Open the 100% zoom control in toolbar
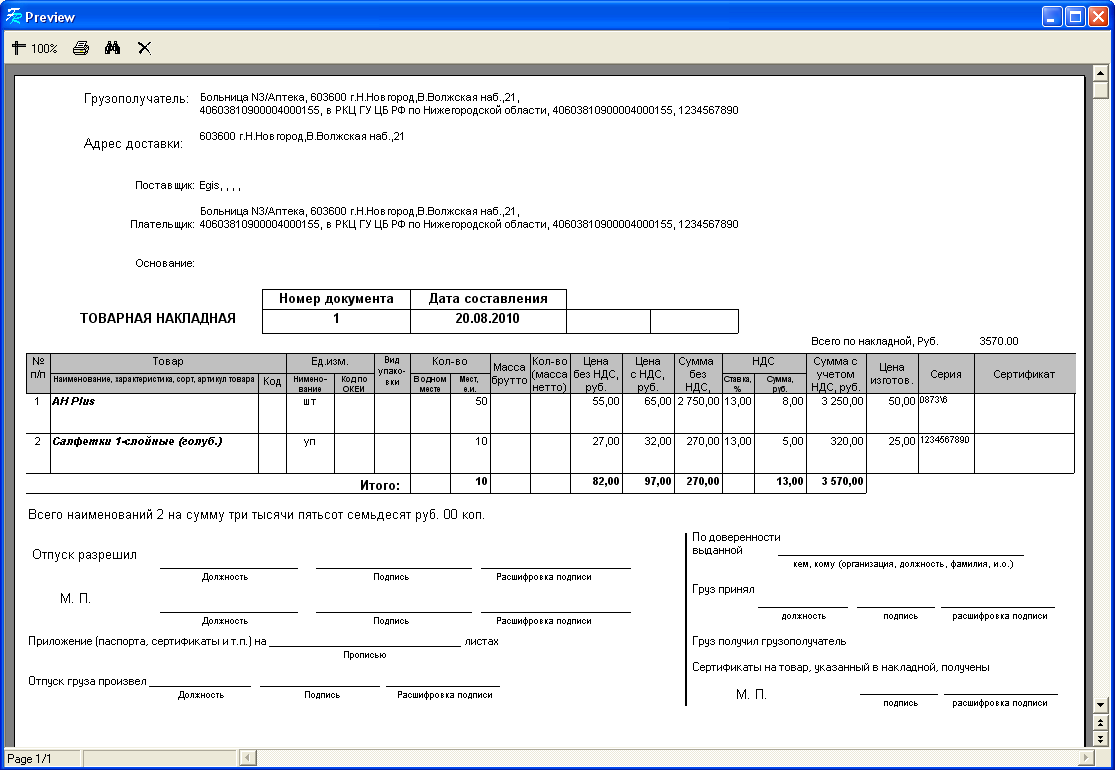1115x770 pixels. coord(35,48)
